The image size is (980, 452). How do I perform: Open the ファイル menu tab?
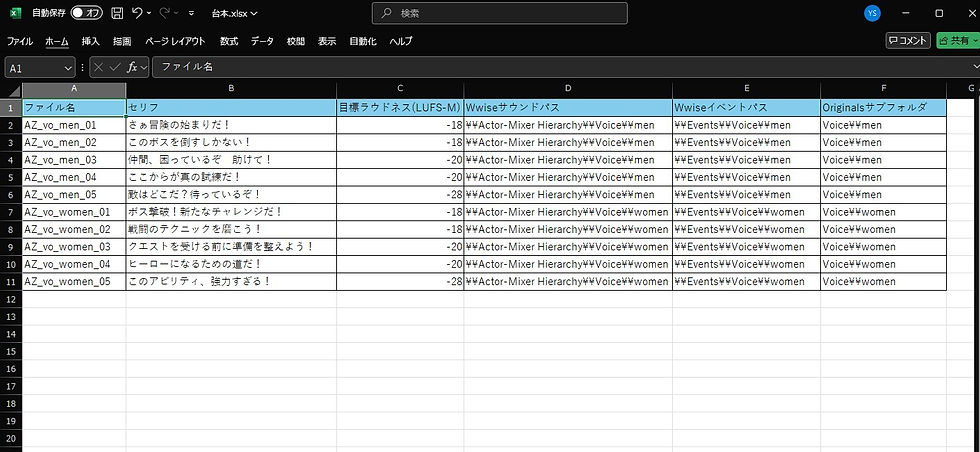coord(20,41)
